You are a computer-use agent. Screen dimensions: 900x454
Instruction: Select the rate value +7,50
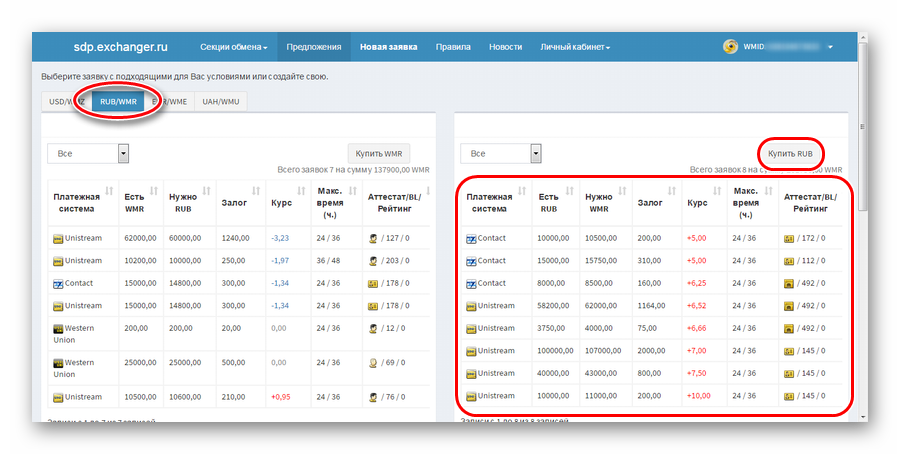697,373
